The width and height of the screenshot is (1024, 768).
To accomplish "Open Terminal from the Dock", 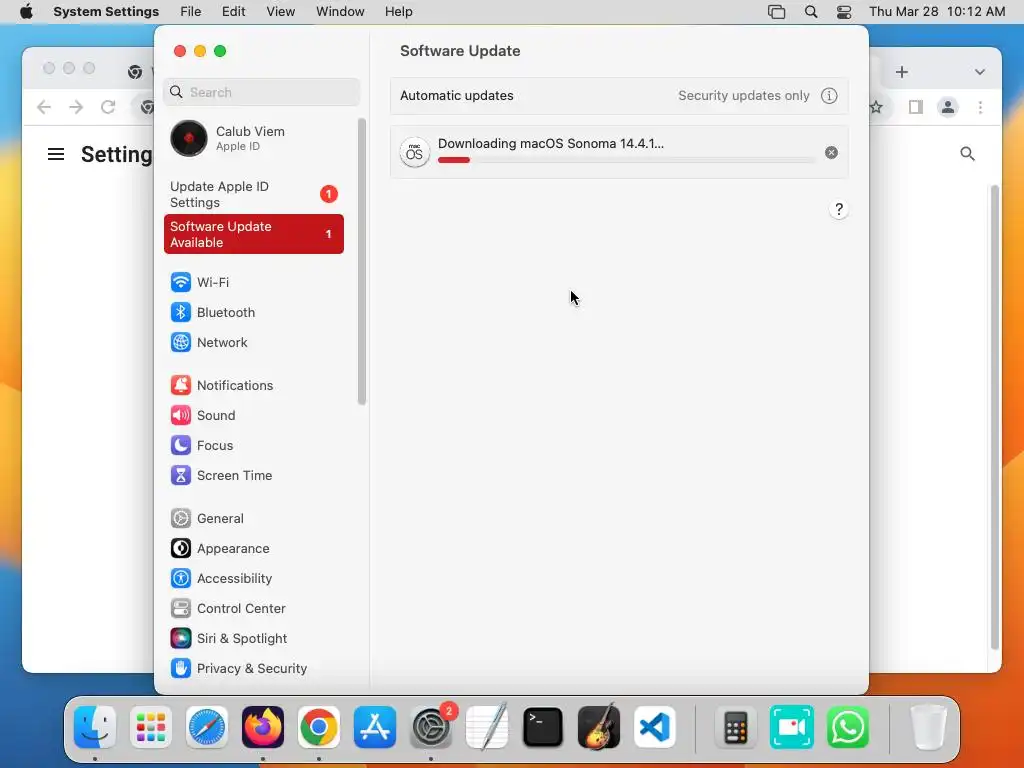I will (543, 728).
